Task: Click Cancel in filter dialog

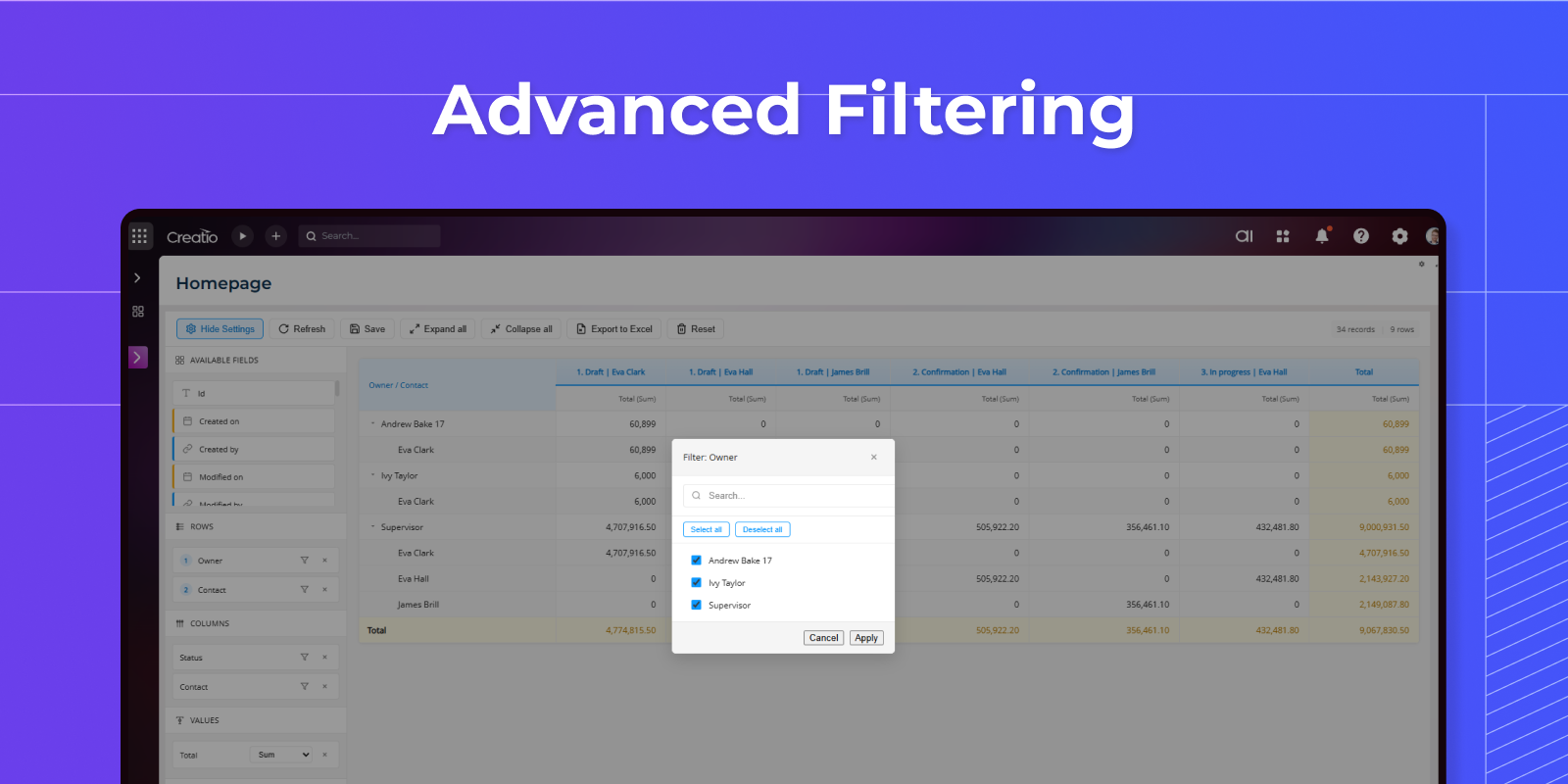Action: (823, 638)
